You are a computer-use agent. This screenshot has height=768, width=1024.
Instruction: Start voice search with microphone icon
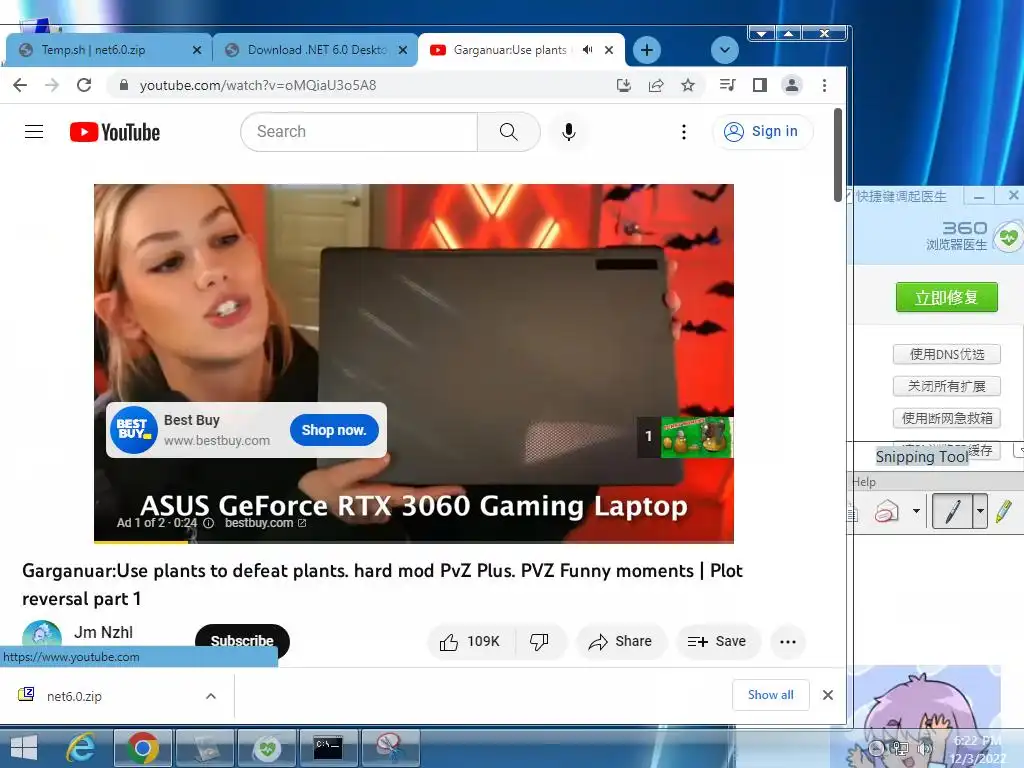click(569, 132)
